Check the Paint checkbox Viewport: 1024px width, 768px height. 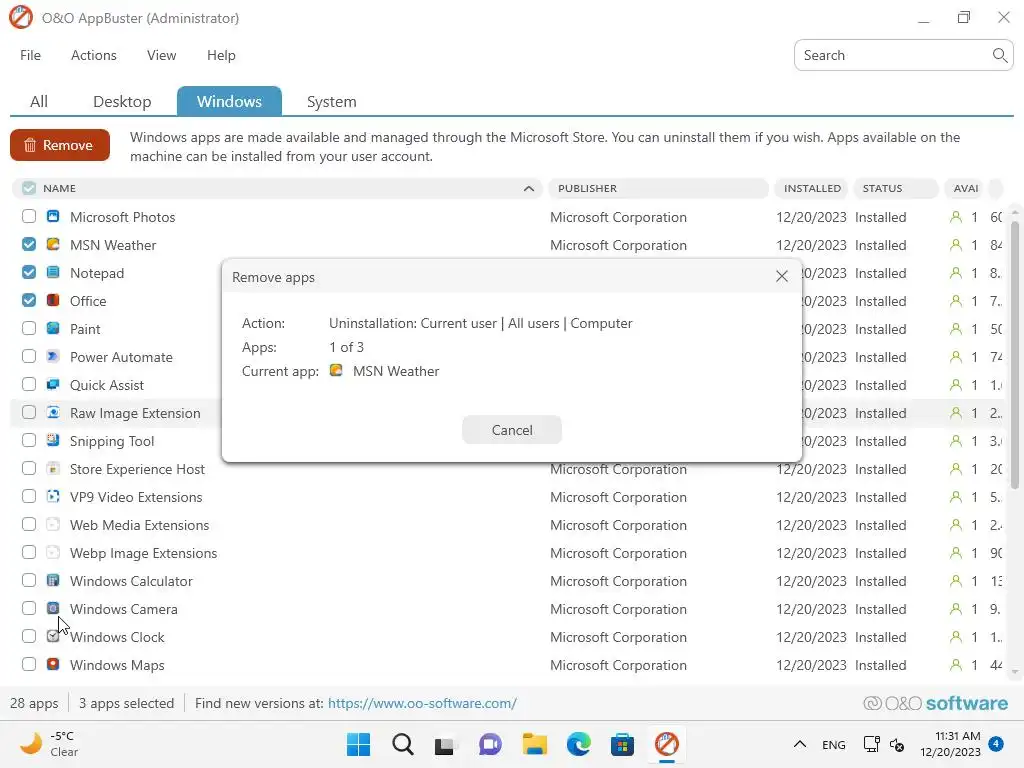coord(29,328)
